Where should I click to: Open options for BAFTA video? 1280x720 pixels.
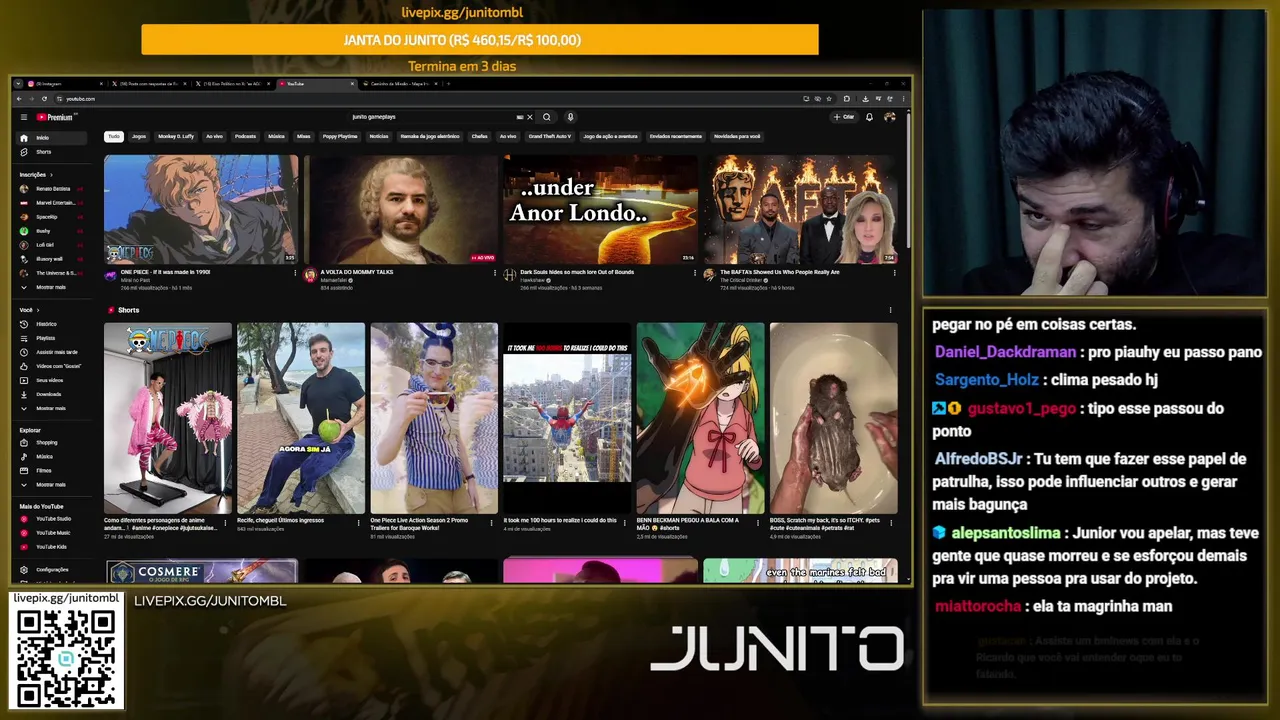pos(894,273)
